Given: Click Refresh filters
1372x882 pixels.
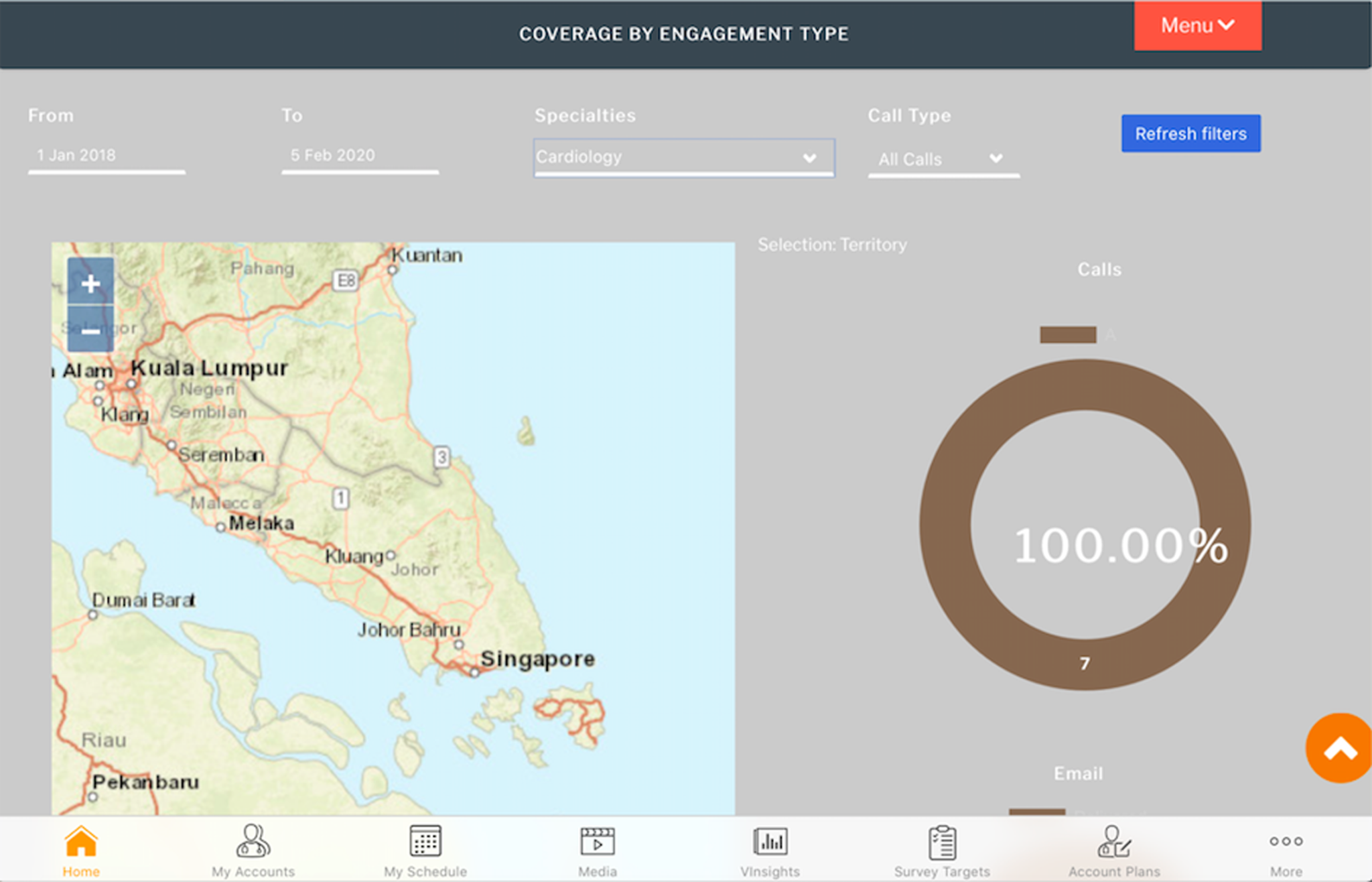Looking at the screenshot, I should [x=1190, y=133].
